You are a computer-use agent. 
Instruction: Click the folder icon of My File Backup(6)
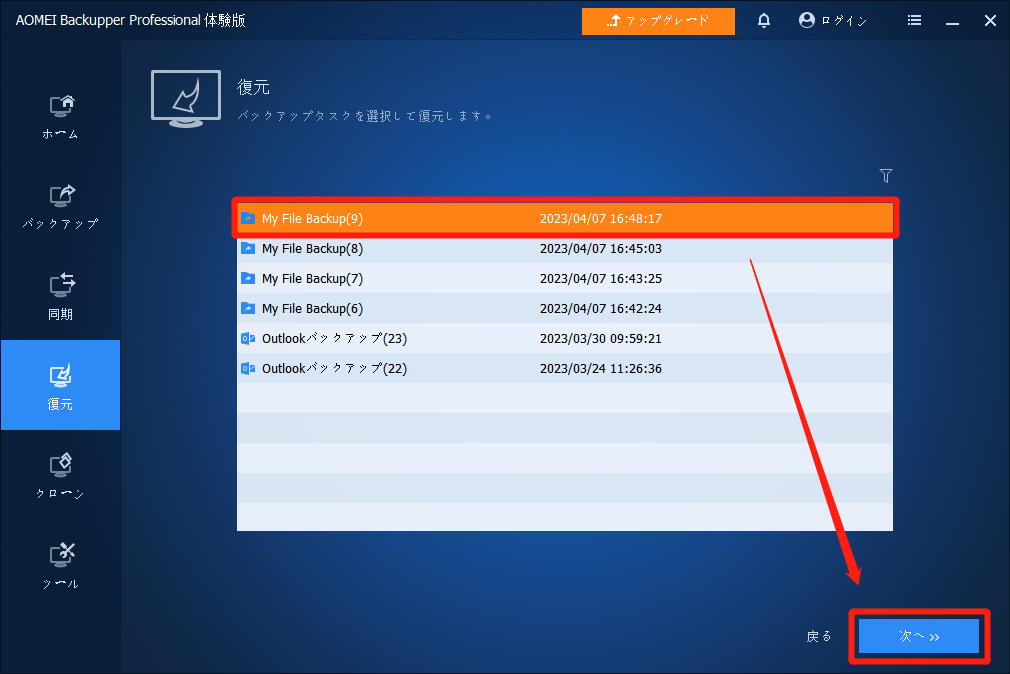pyautogui.click(x=248, y=308)
